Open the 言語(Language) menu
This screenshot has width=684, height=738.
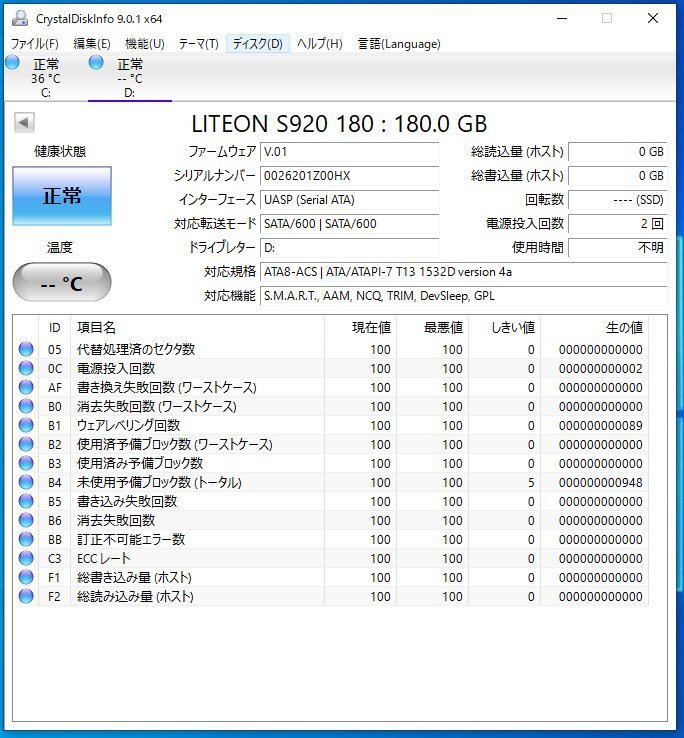pyautogui.click(x=399, y=44)
